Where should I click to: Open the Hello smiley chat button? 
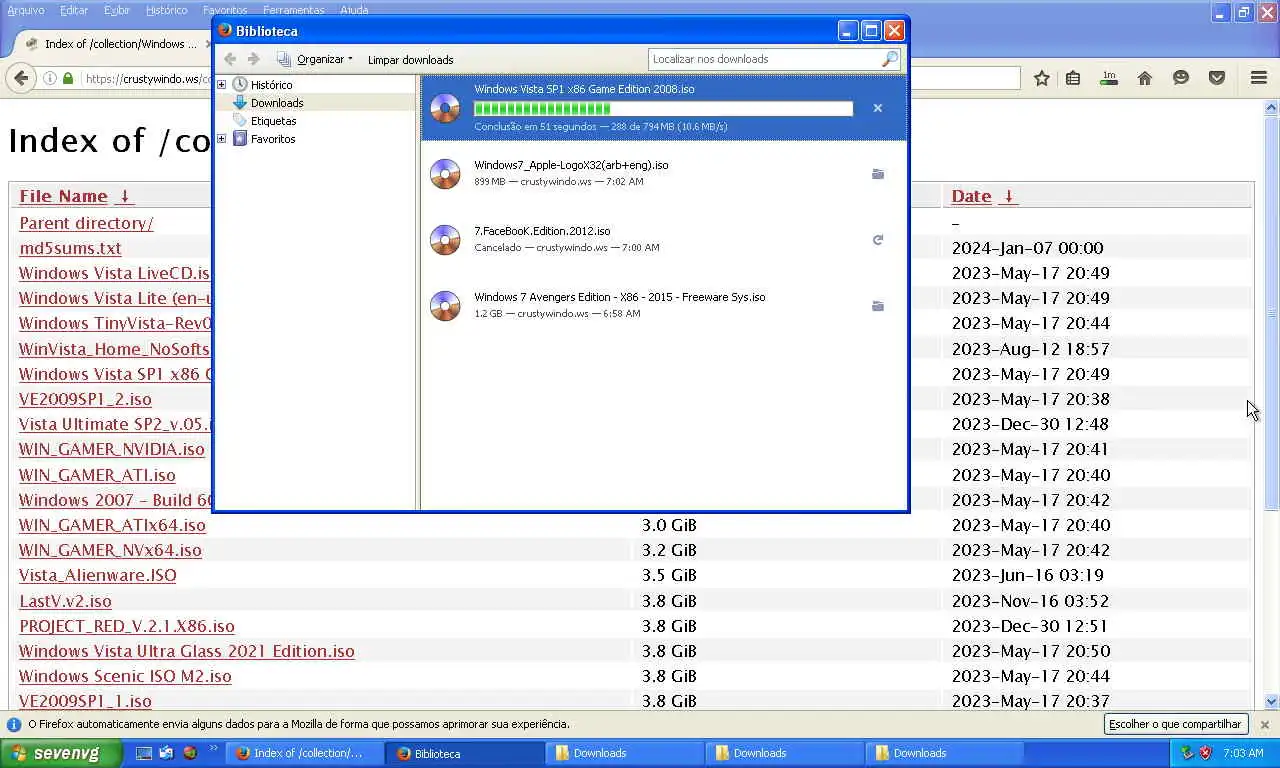click(1181, 78)
